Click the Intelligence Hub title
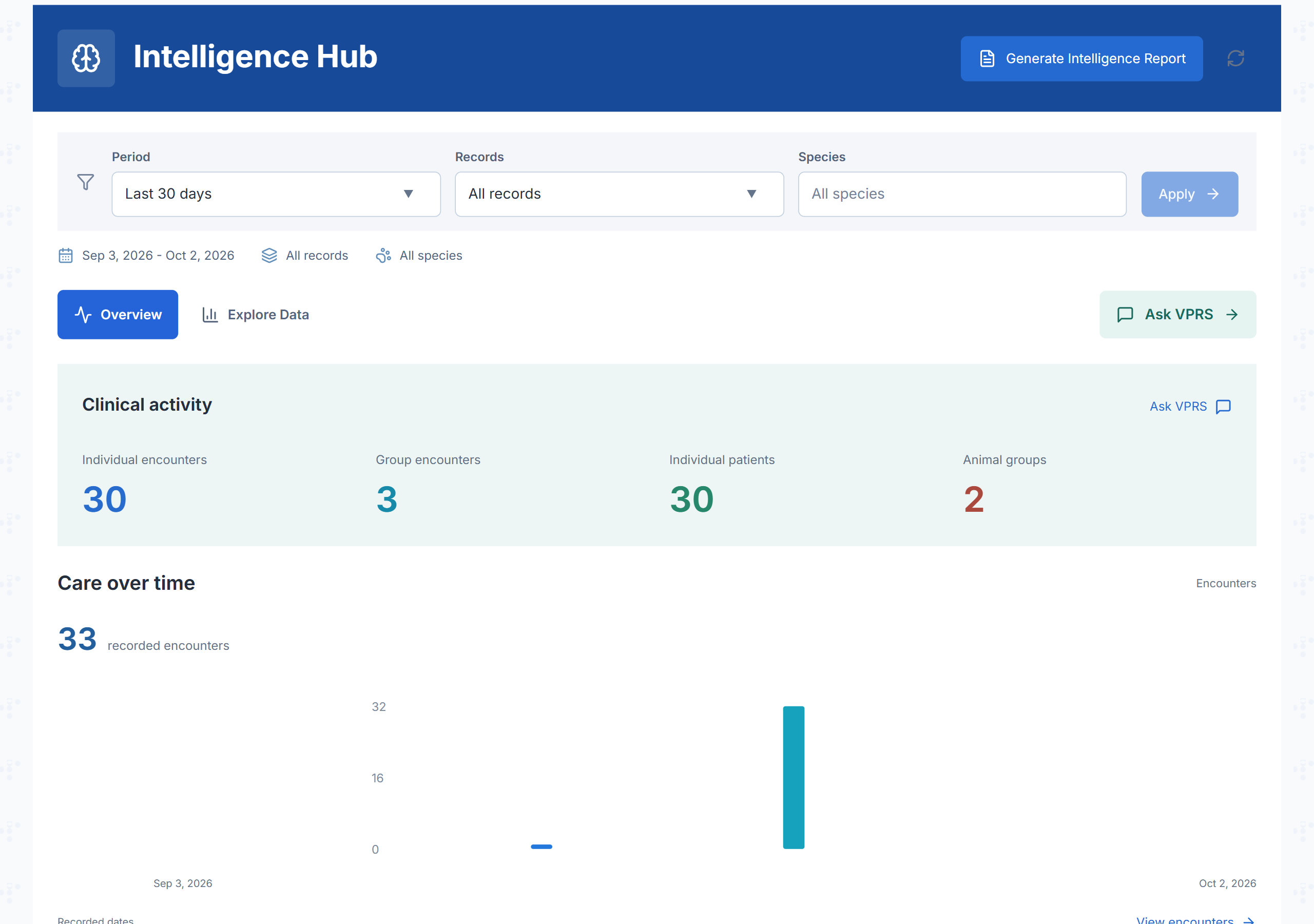This screenshot has width=1314, height=924. tap(255, 56)
